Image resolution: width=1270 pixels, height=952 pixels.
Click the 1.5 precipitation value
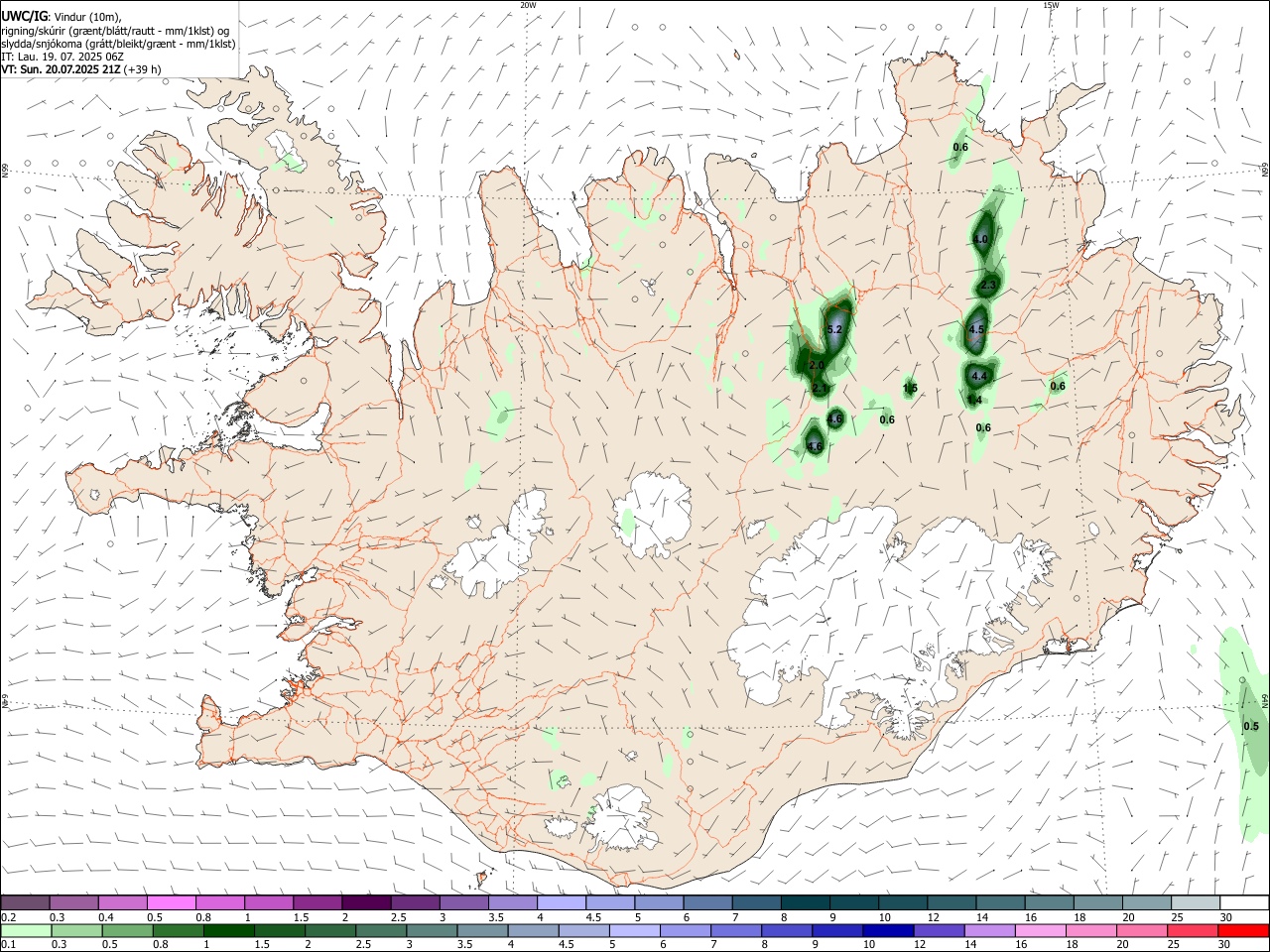pos(910,388)
